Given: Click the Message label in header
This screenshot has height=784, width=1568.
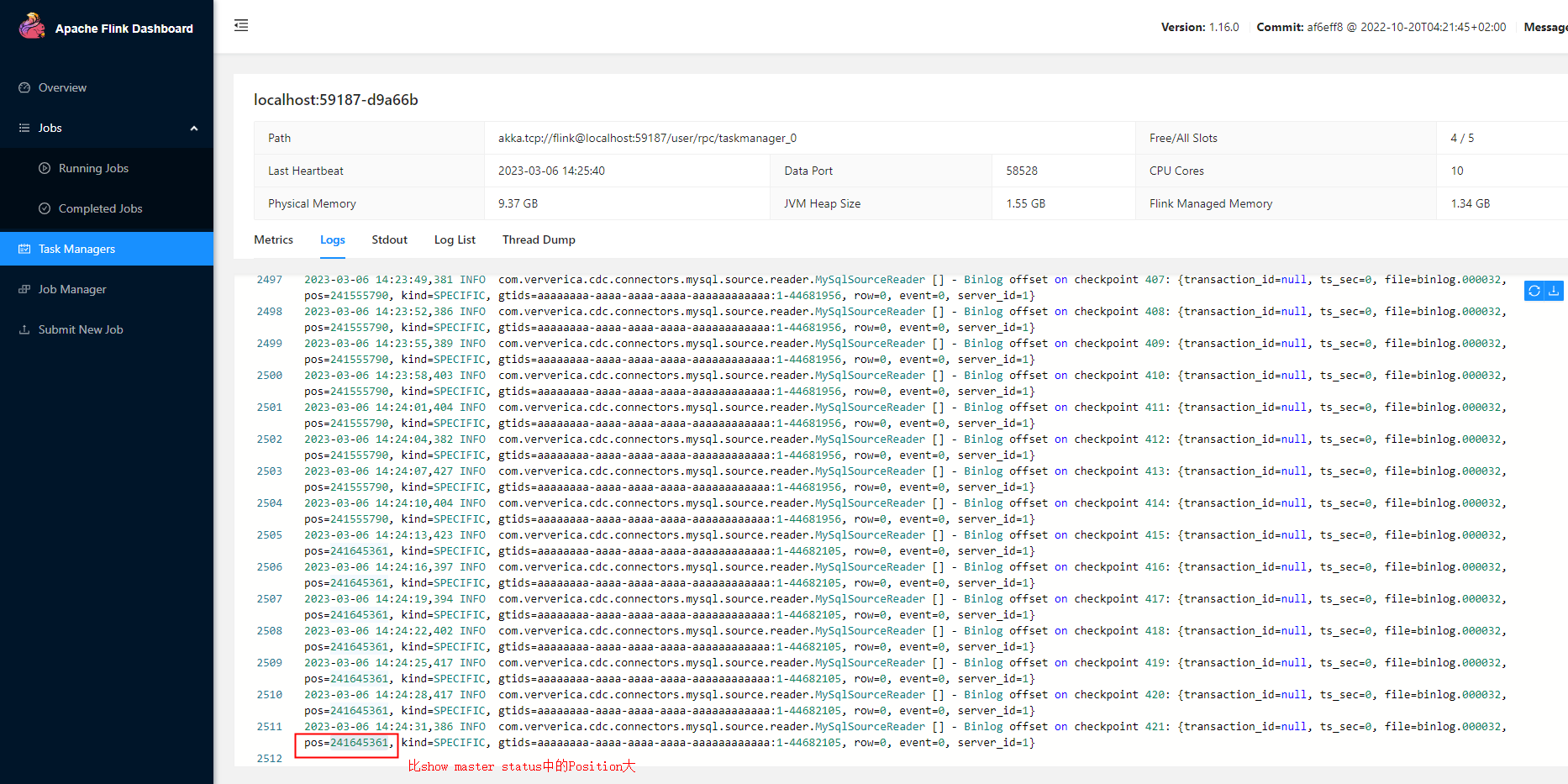Looking at the screenshot, I should tap(1546, 27).
